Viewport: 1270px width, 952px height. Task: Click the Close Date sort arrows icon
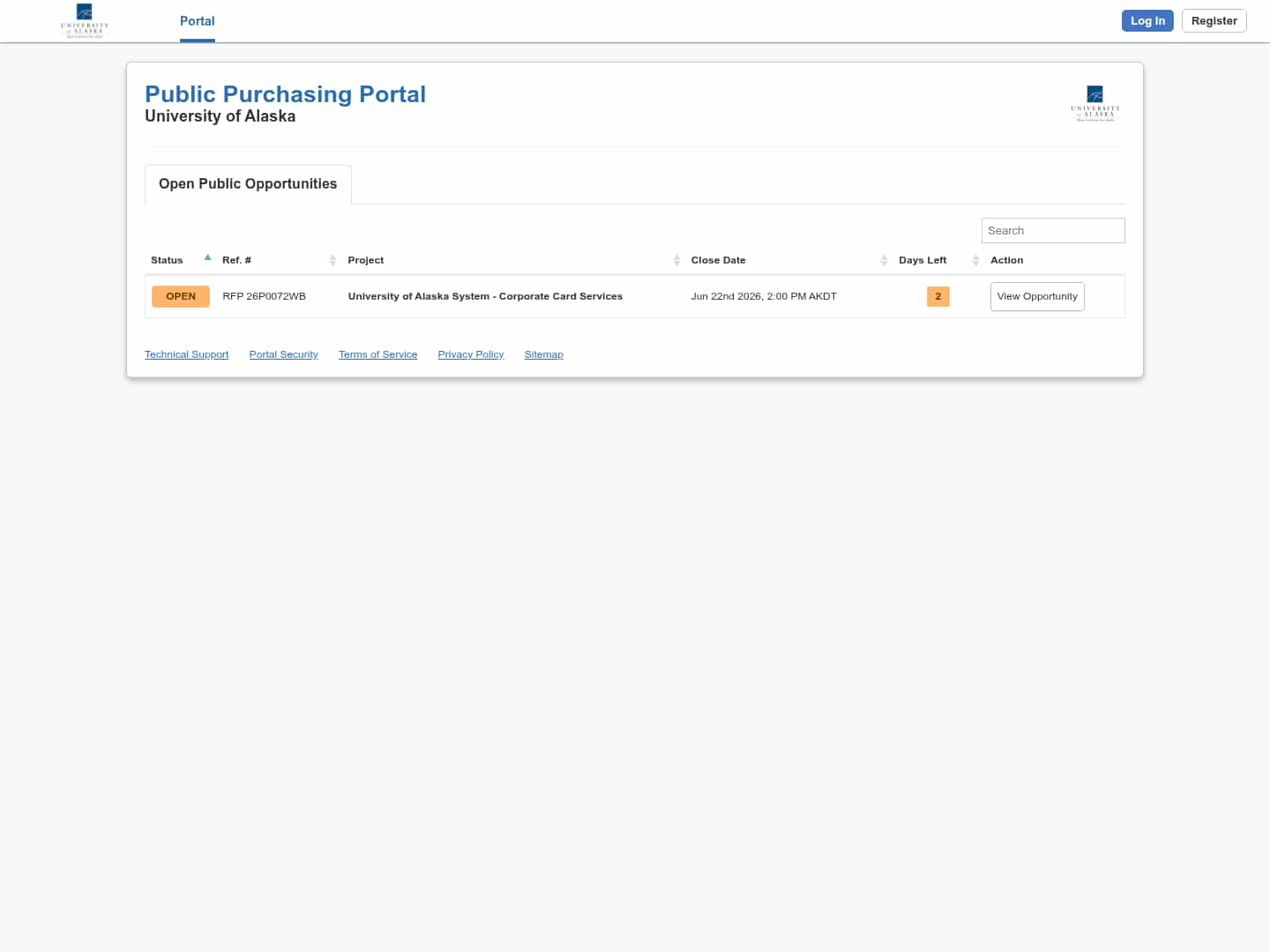tap(884, 260)
